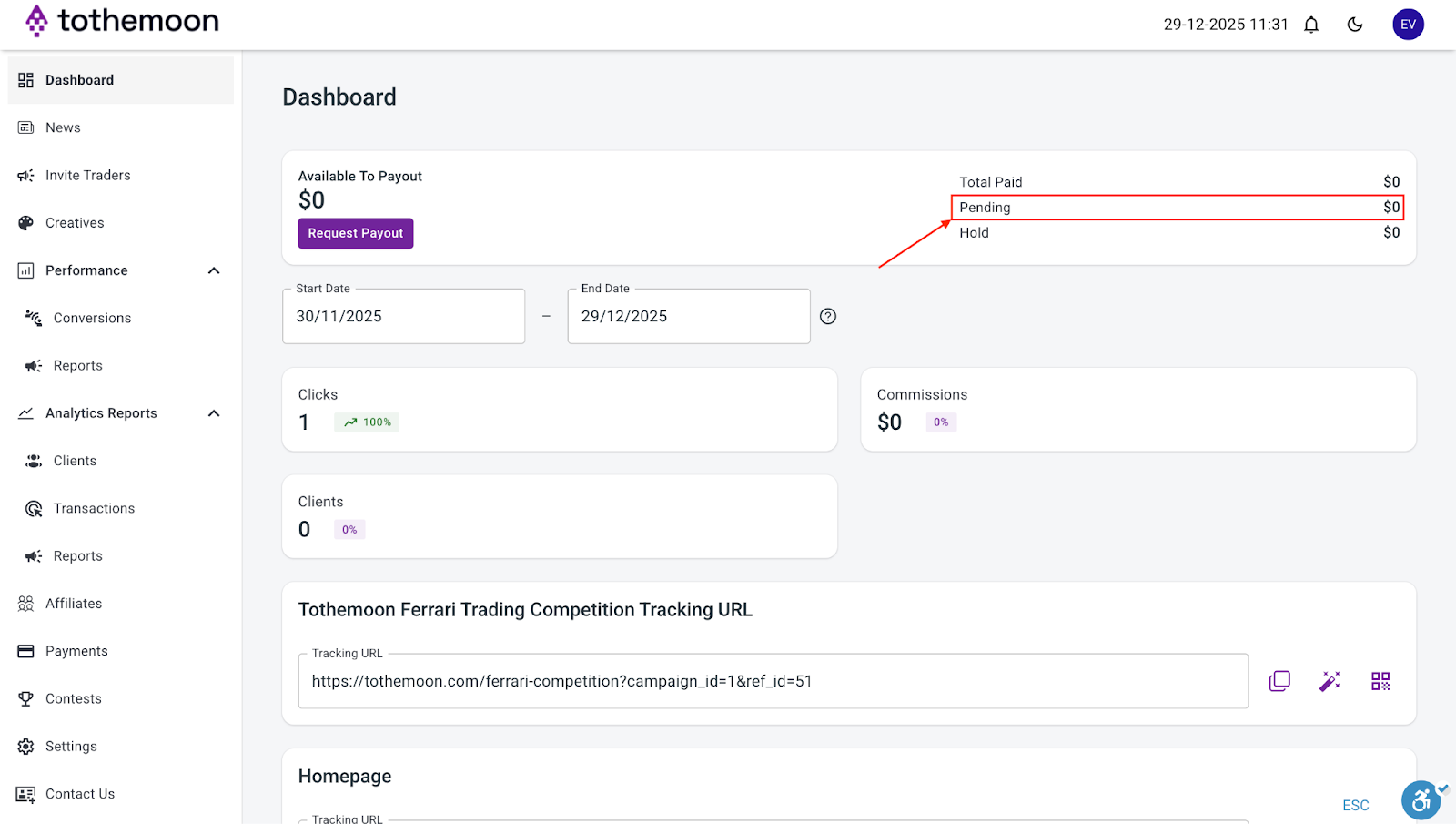The image size is (1456, 824).
Task: Open Conversions under Performance
Action: tap(121, 318)
